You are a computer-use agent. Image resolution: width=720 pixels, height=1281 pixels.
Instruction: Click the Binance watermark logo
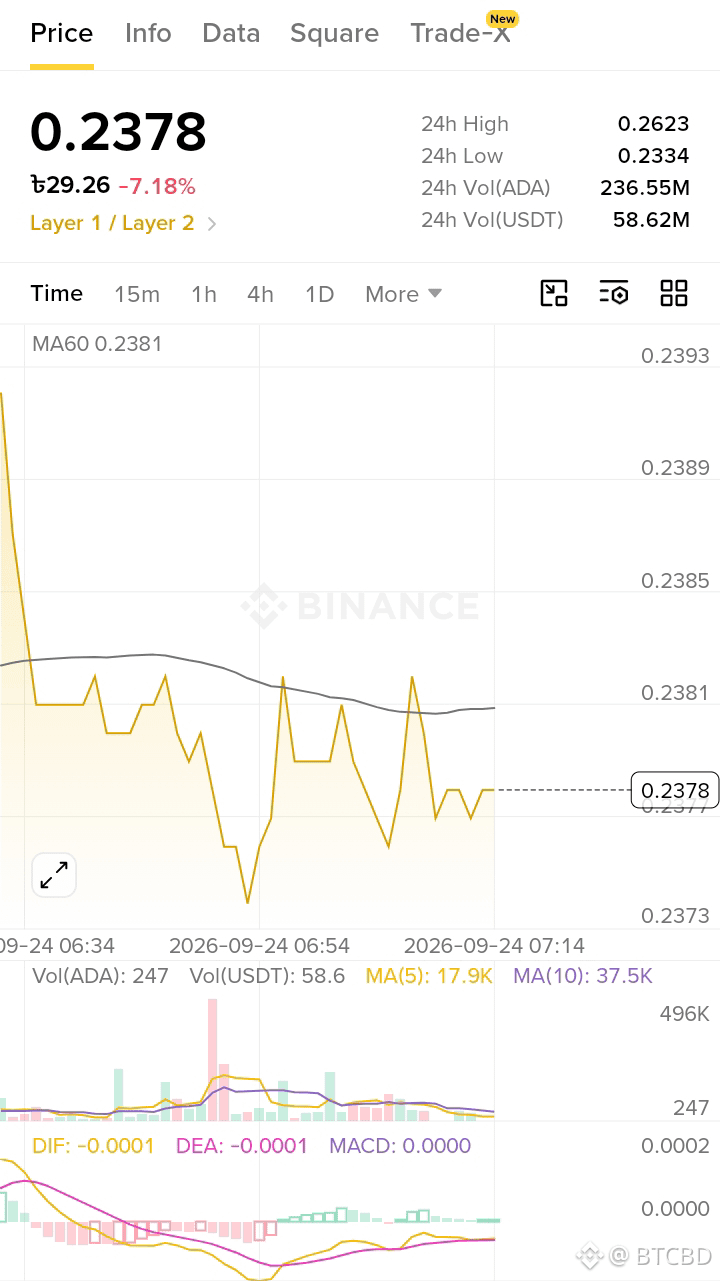(360, 606)
